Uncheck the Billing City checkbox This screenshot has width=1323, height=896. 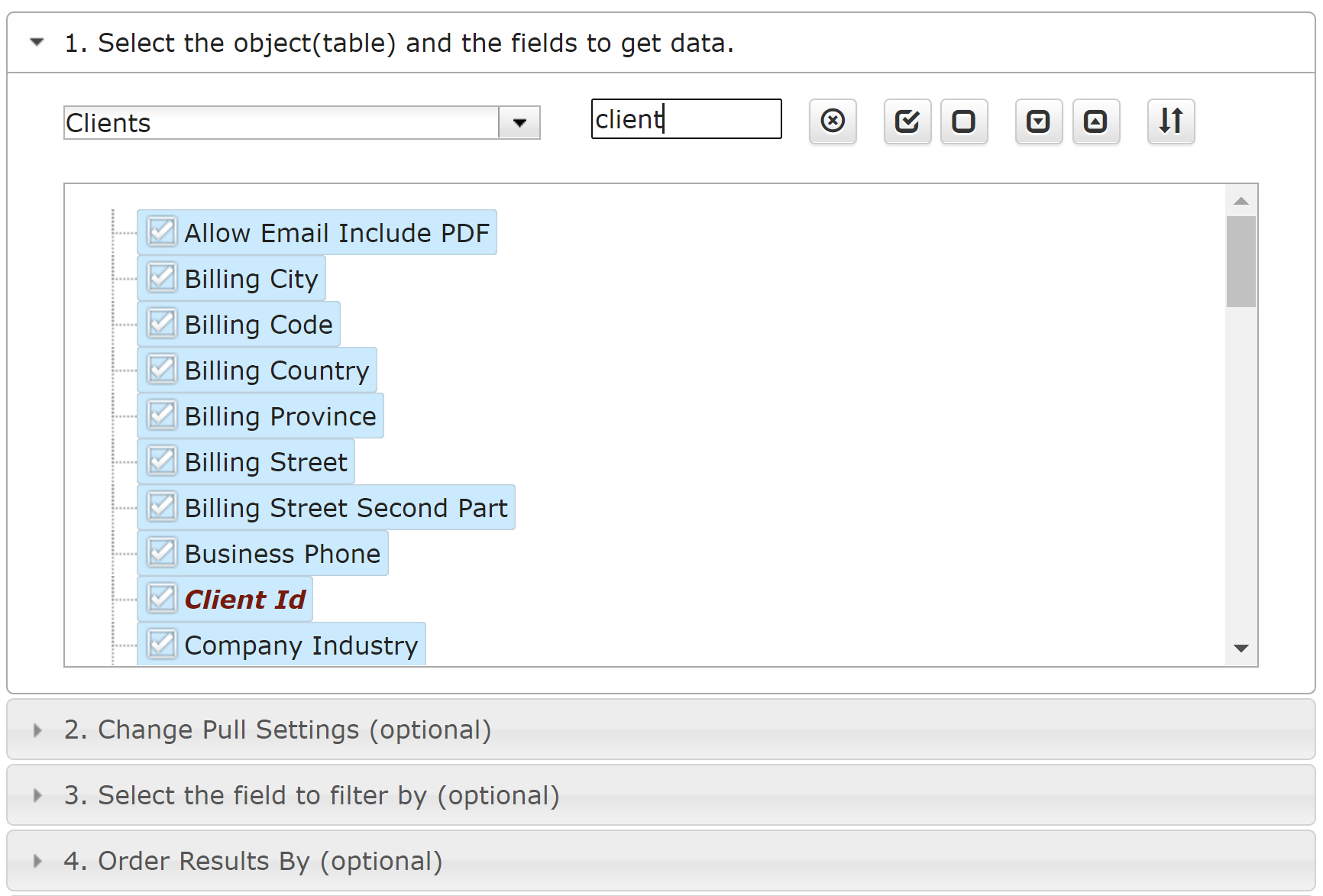tap(162, 278)
